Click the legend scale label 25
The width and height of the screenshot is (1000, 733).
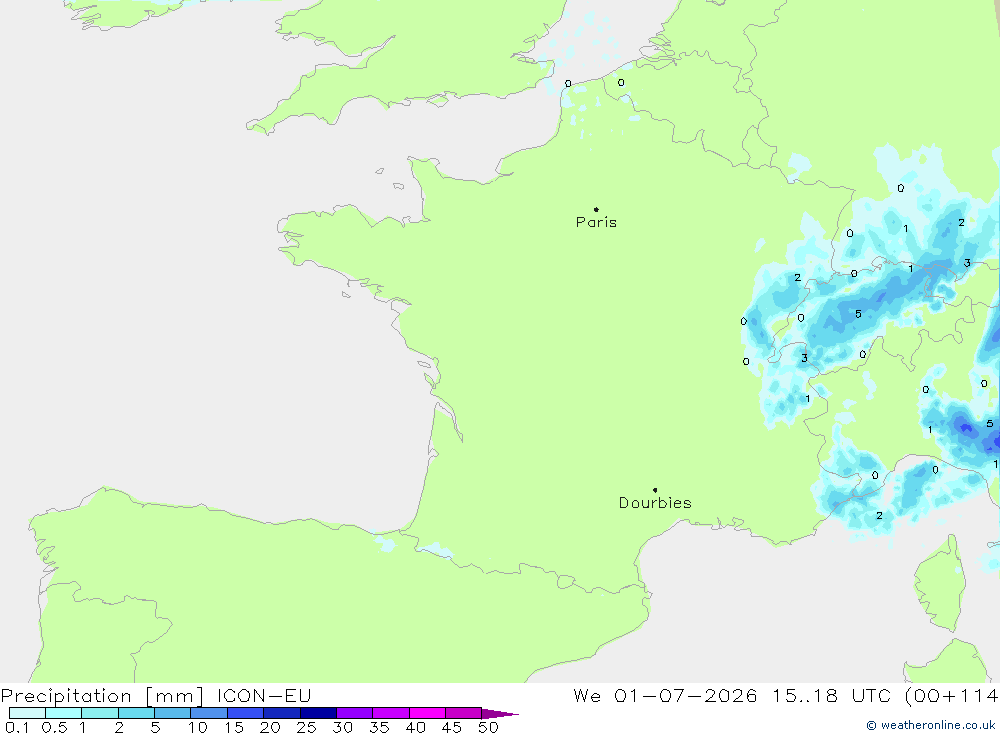pyautogui.click(x=306, y=727)
